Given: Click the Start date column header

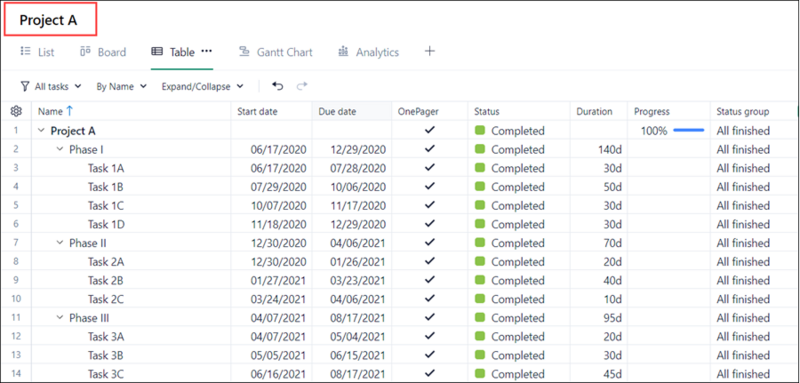Looking at the screenshot, I should point(271,111).
